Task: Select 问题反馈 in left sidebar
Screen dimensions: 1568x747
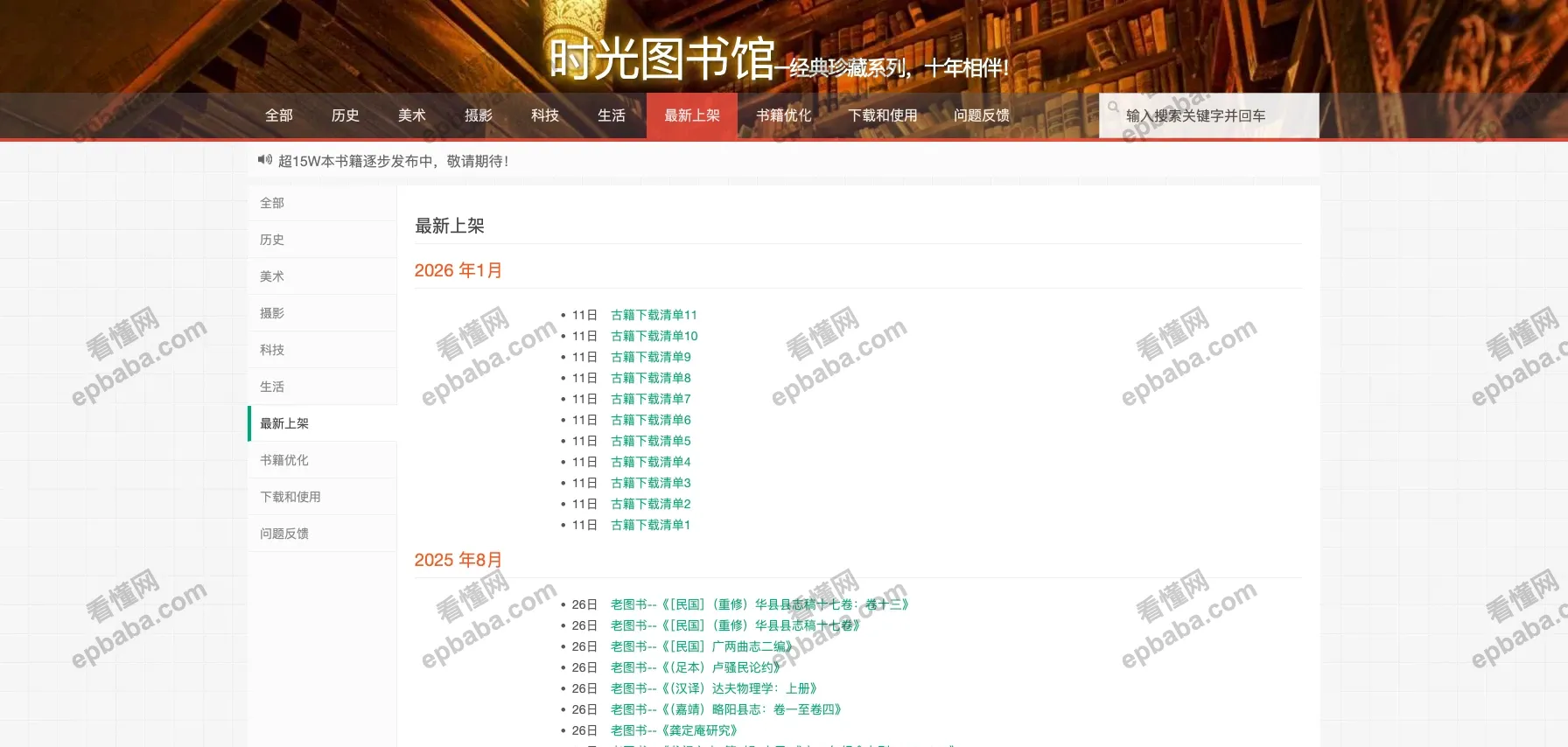Action: pos(322,534)
